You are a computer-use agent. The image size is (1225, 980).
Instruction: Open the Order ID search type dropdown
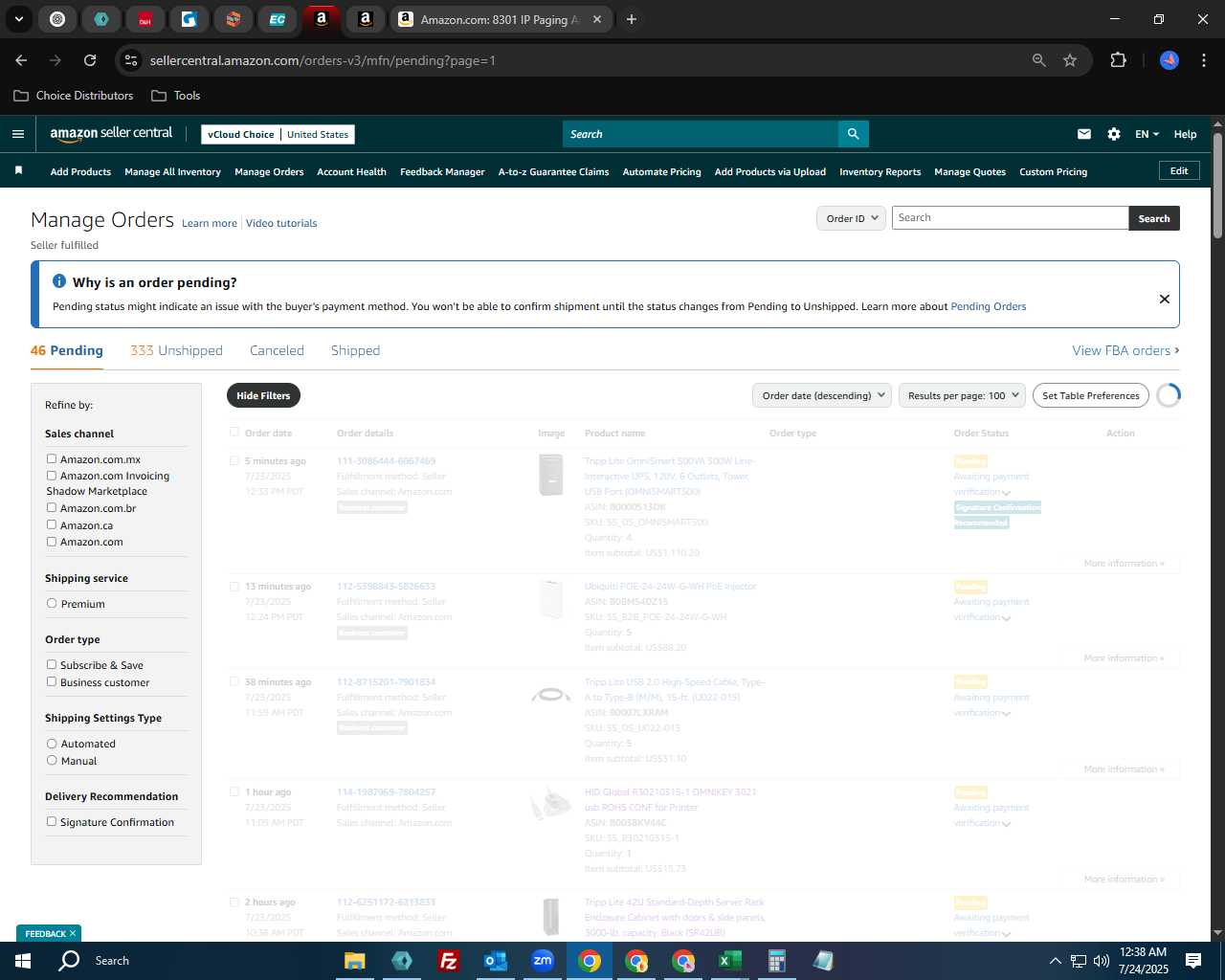tap(851, 218)
